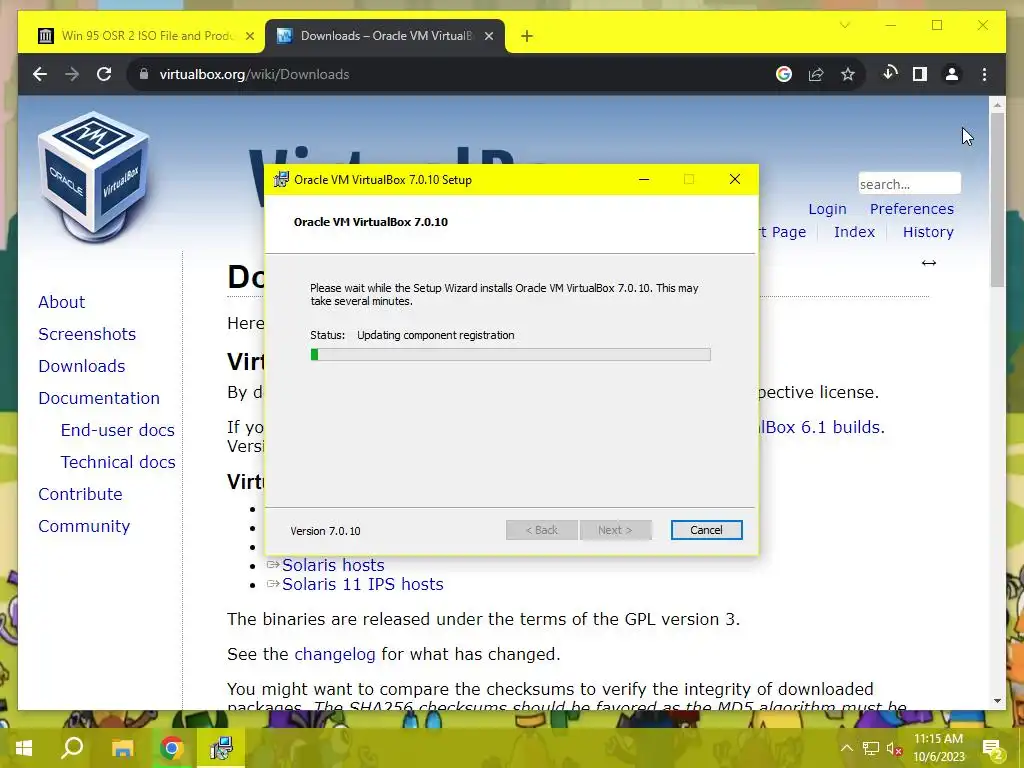Click the taskbar clock and date
The image size is (1024, 768).
(938, 748)
